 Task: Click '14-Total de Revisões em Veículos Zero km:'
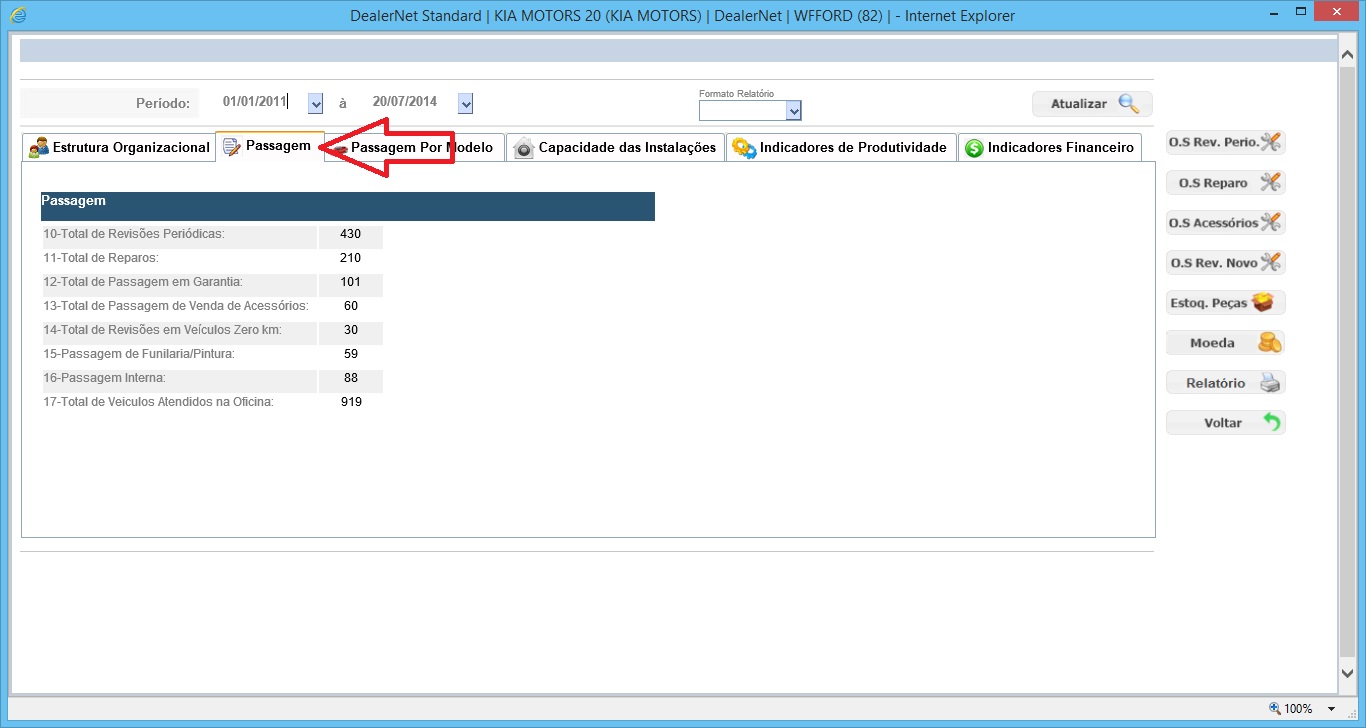pyautogui.click(x=162, y=330)
